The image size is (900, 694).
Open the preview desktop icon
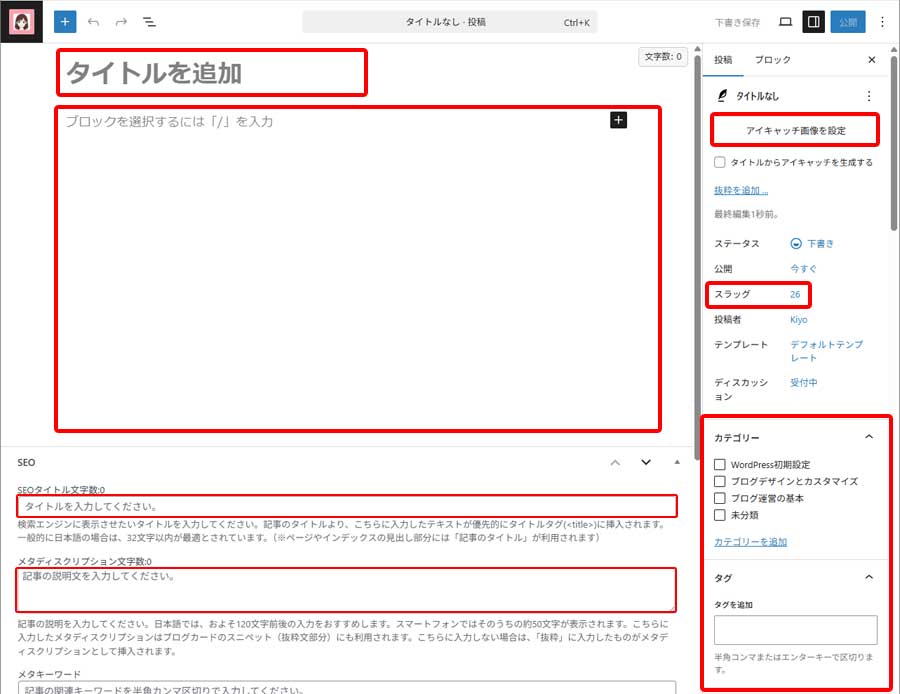[x=785, y=21]
